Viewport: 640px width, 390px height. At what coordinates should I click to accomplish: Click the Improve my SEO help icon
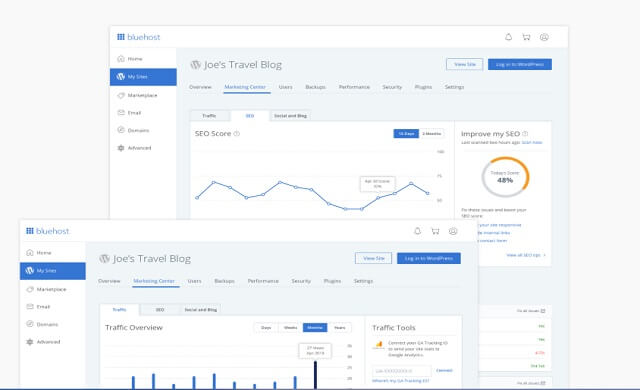(525, 133)
